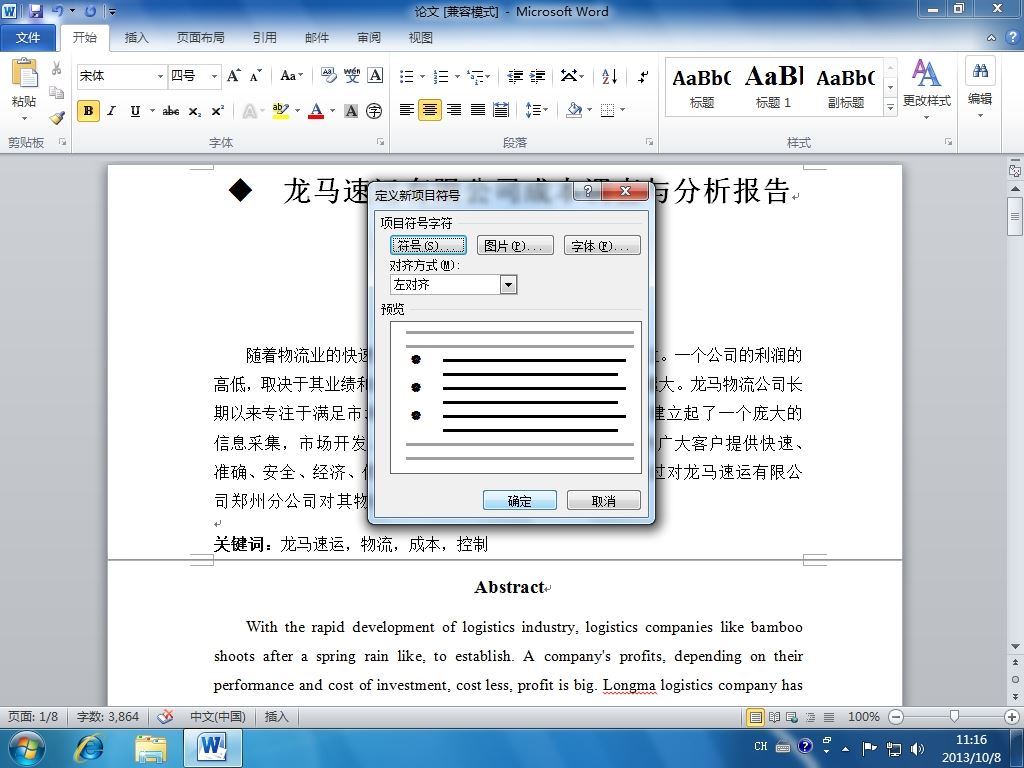Click Distributed alignment icon
This screenshot has height=768, width=1024.
[x=501, y=110]
